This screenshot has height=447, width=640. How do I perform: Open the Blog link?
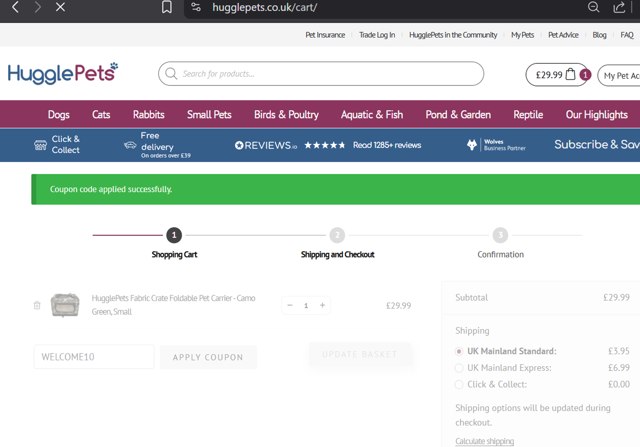599,35
